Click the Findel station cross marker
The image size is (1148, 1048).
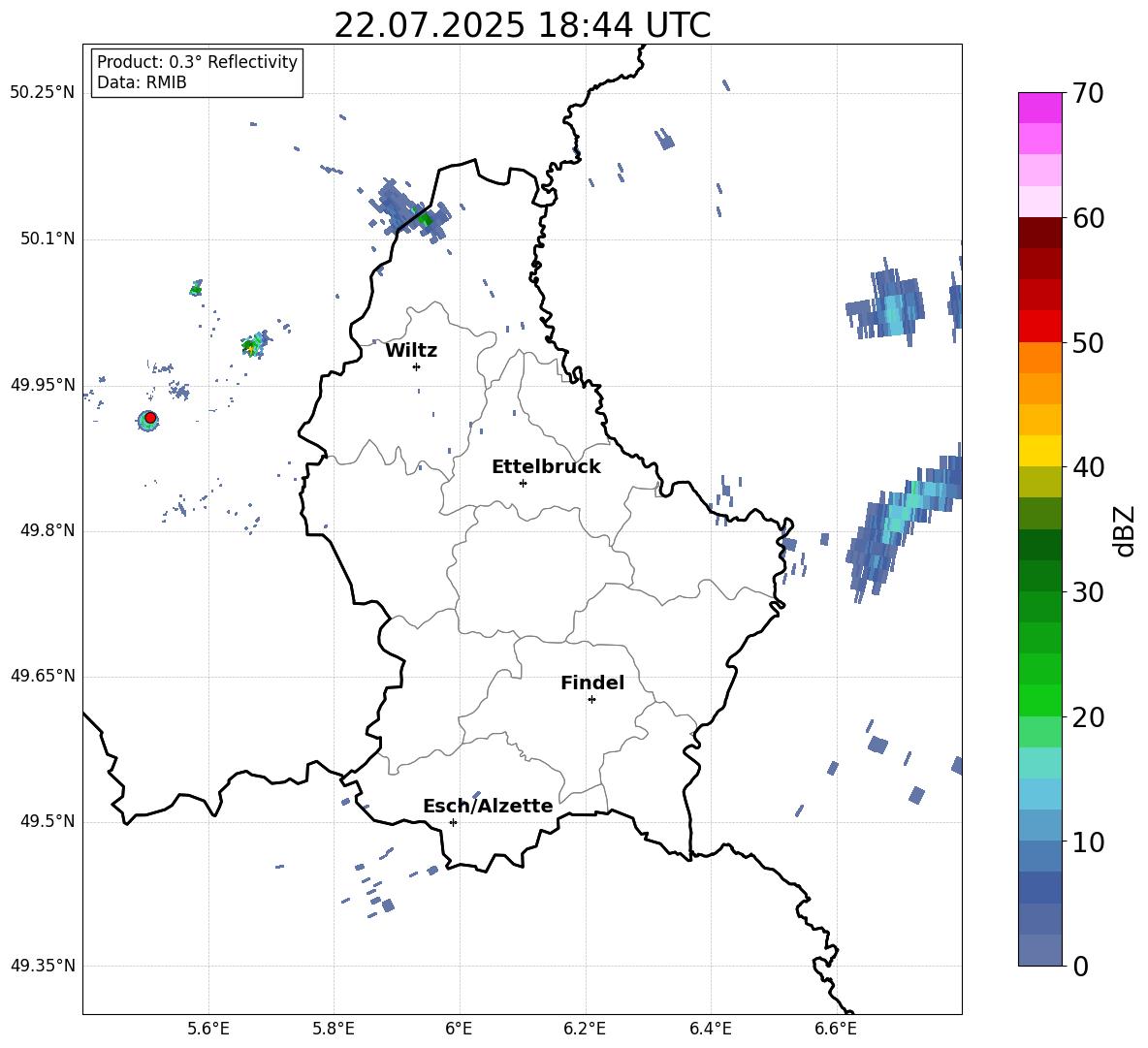tap(591, 699)
